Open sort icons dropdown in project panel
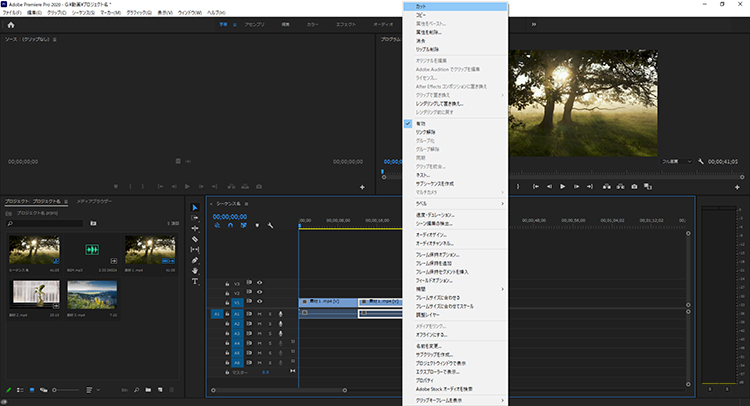The image size is (750, 406). [92, 390]
